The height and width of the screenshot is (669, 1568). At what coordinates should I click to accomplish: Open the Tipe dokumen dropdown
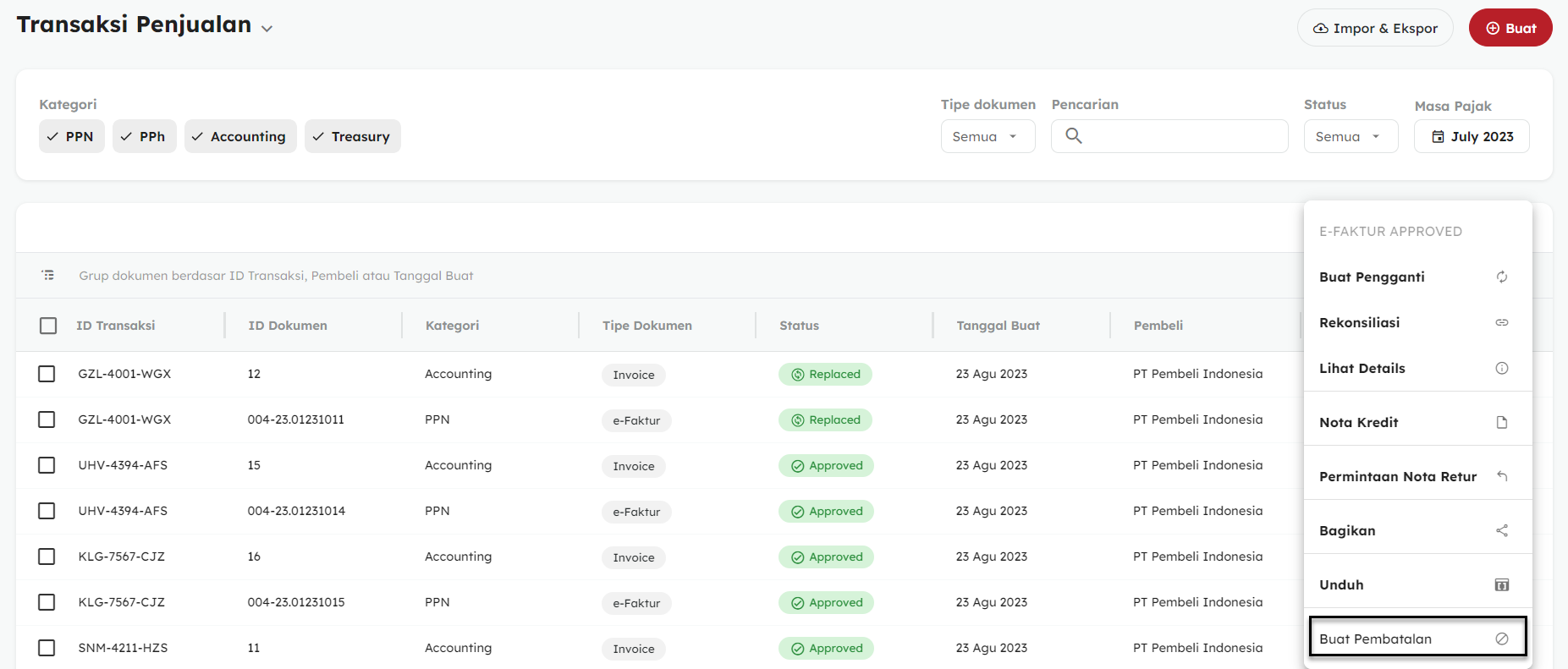987,136
